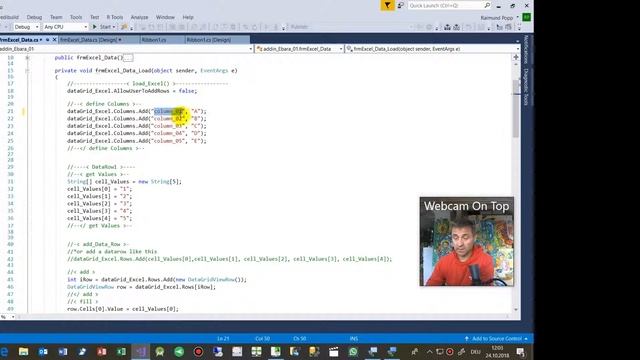This screenshot has width=640, height=360.
Task: Open WhatsApp from the taskbar
Action: (x=353, y=351)
